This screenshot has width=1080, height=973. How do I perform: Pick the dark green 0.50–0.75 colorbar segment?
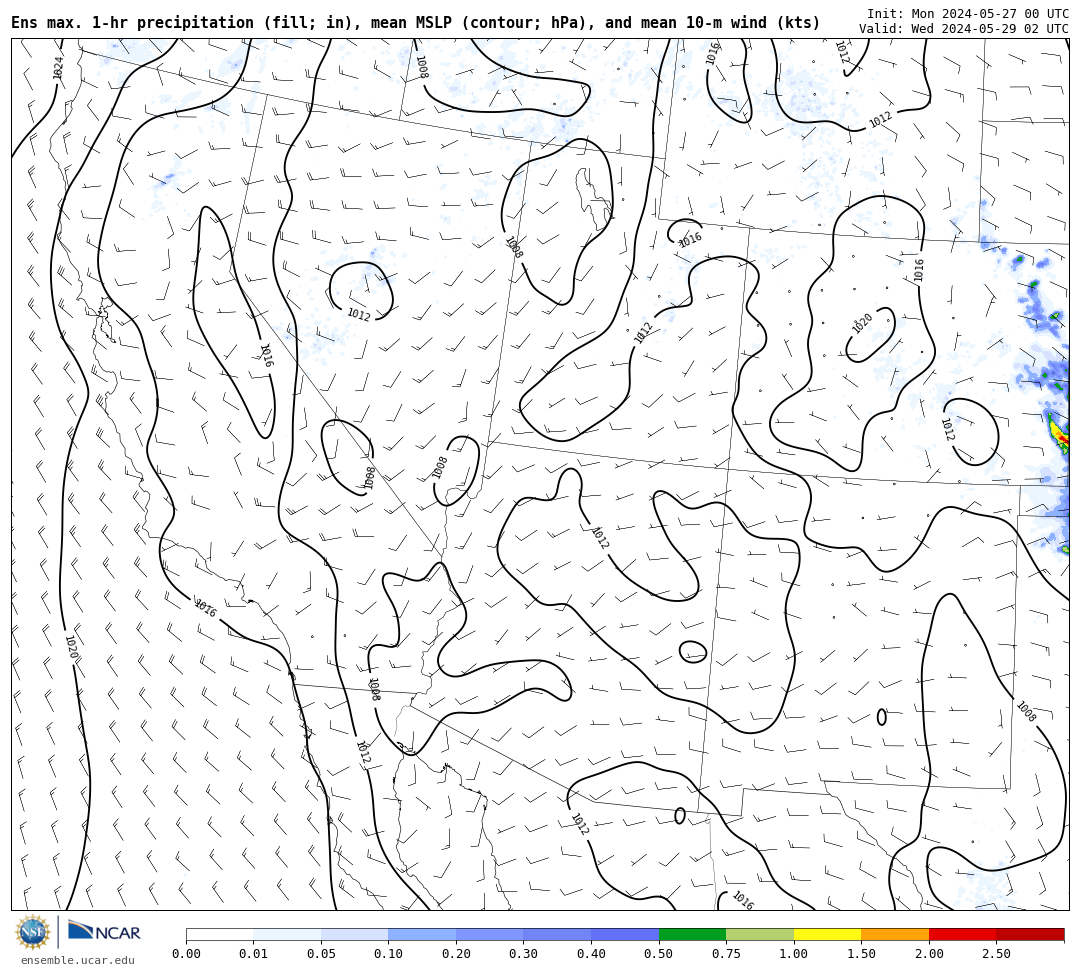click(692, 934)
